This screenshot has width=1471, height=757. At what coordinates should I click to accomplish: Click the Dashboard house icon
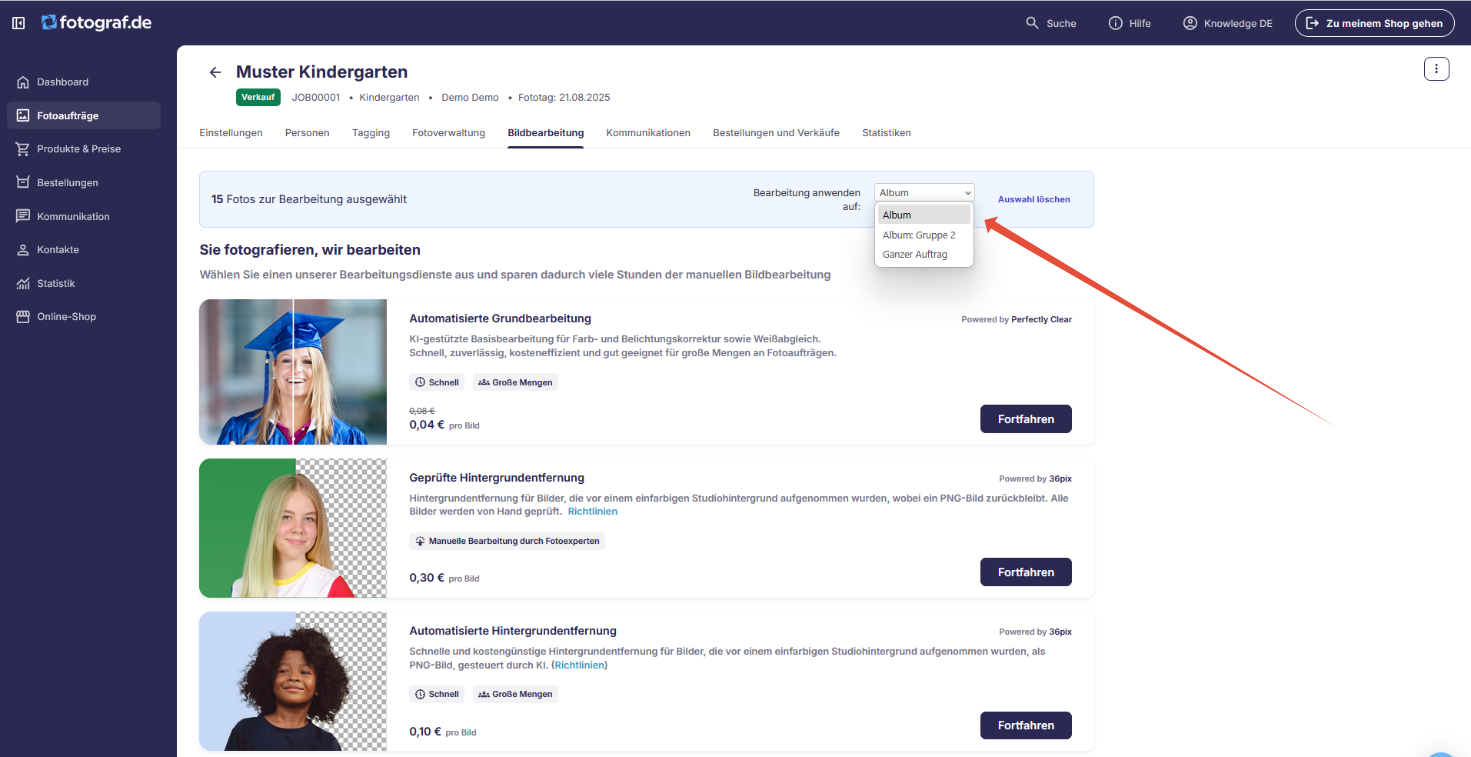pos(23,82)
